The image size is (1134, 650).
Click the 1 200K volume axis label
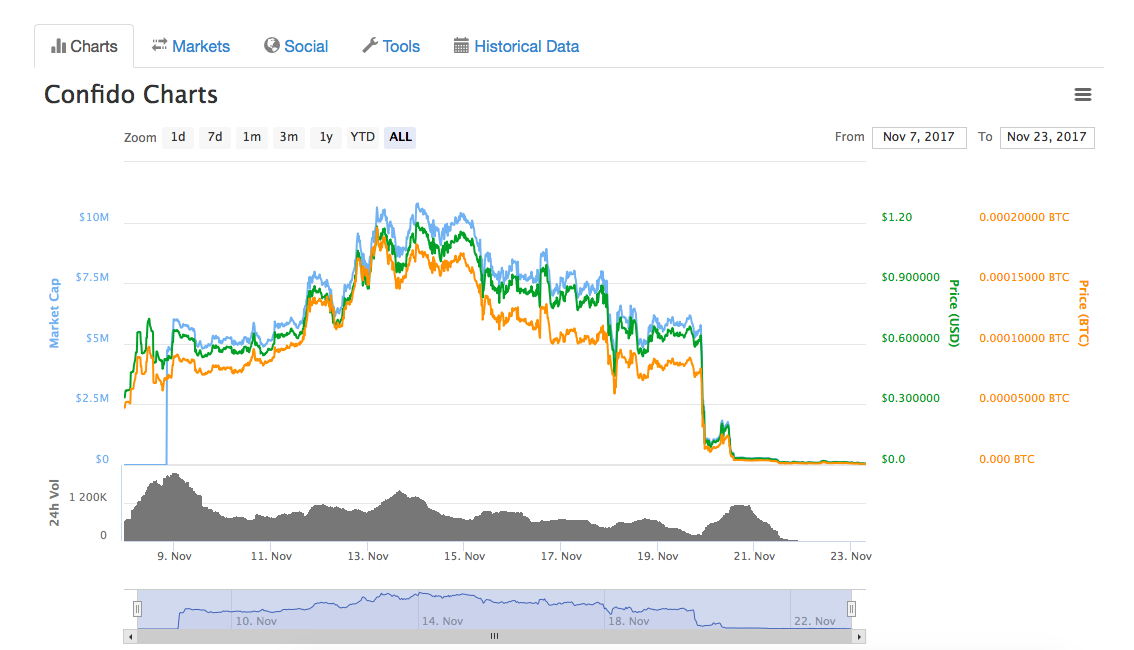click(88, 497)
